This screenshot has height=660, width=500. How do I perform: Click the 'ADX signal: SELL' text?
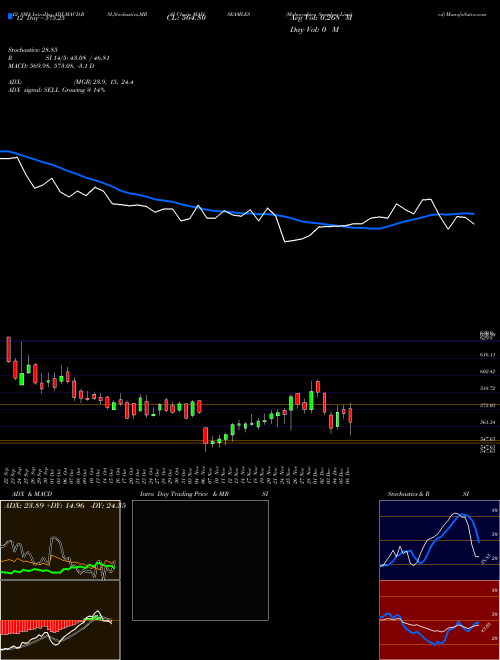click(x=56, y=90)
